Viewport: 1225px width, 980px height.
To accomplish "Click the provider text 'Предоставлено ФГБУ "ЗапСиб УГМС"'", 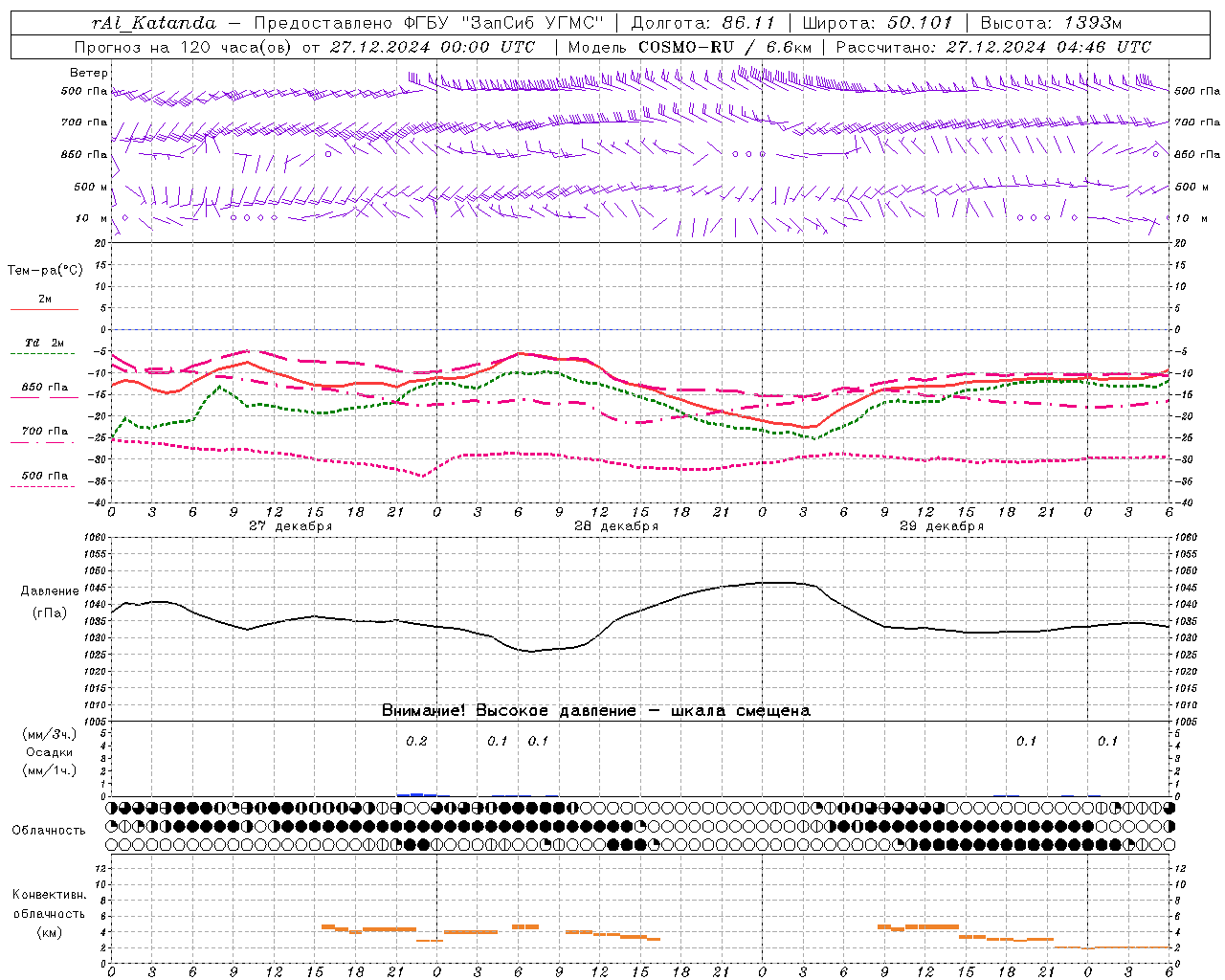I will click(x=429, y=23).
